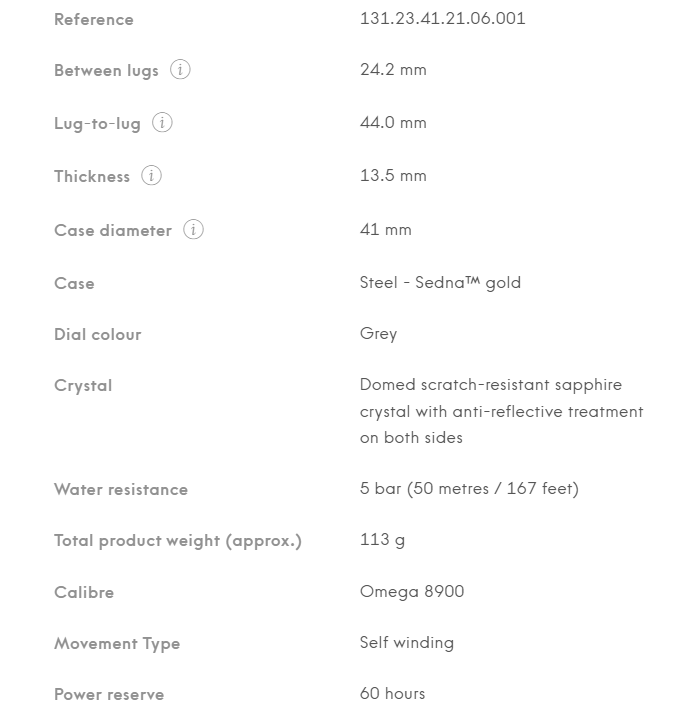Select the 44.0 mm lug-to-lug value
Viewport: 689px width, 714px height.
tap(393, 122)
